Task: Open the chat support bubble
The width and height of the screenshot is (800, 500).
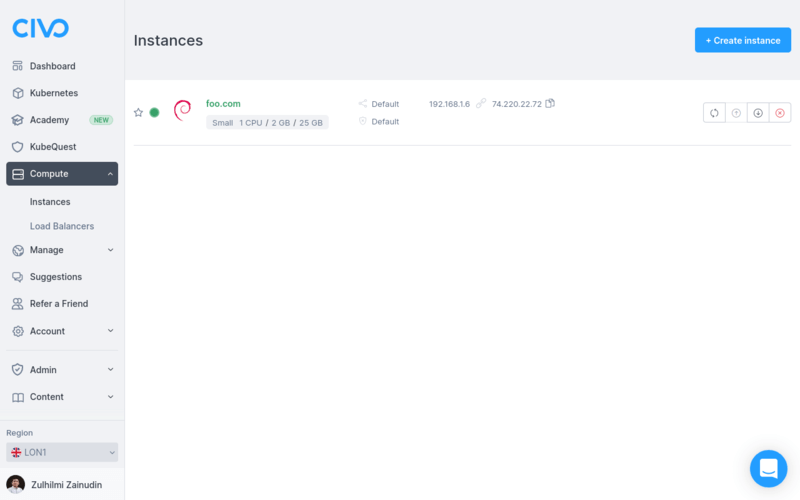Action: coord(768,468)
